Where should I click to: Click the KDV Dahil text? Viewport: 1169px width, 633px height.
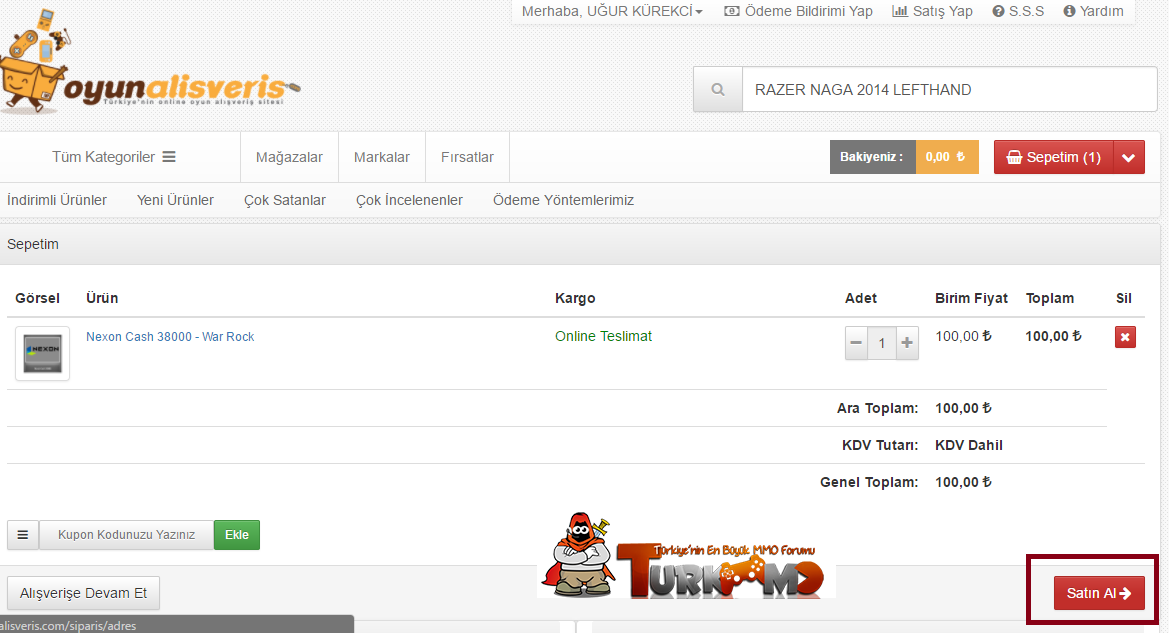click(968, 445)
